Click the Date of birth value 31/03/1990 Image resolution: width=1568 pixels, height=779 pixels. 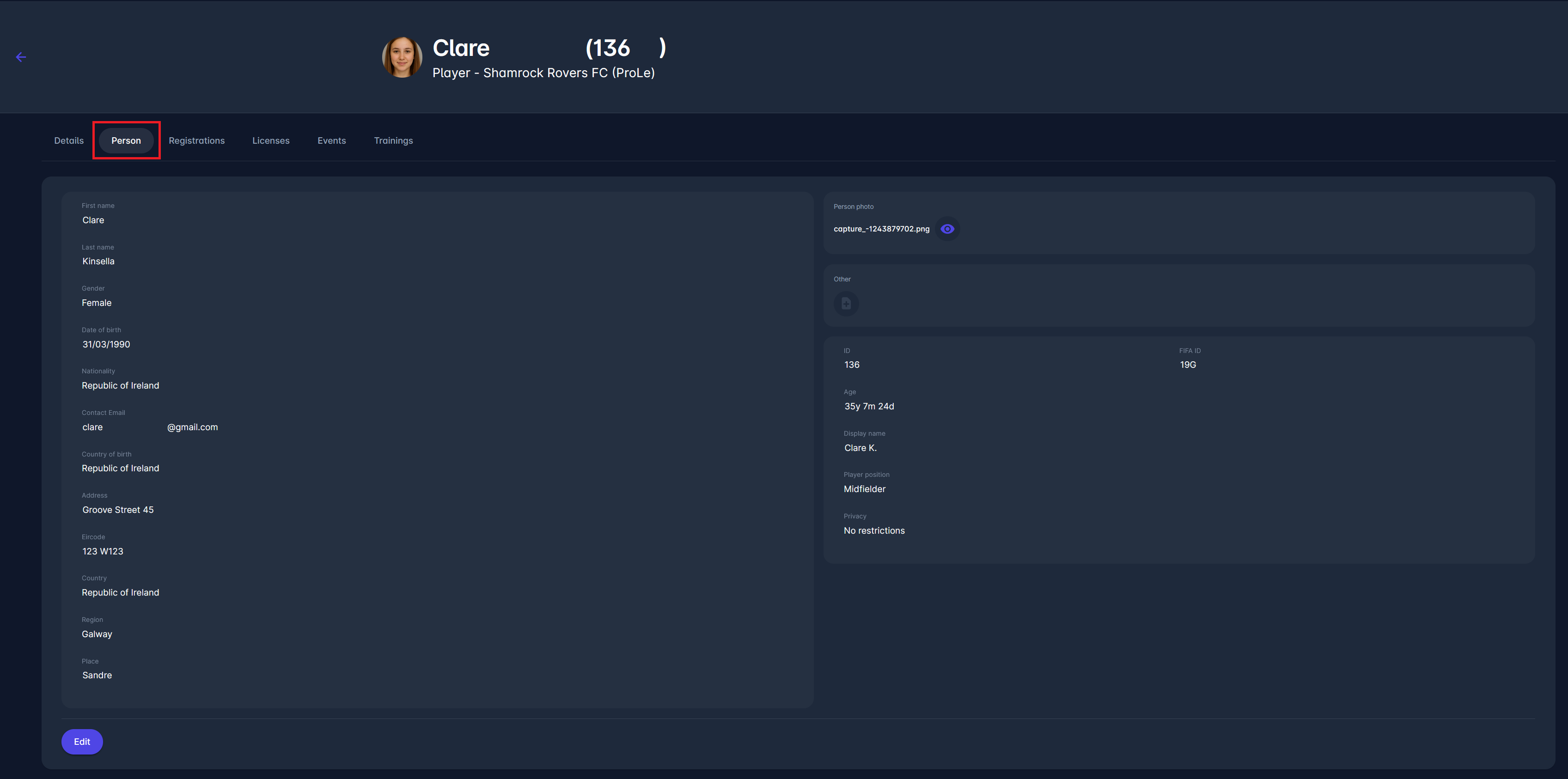point(106,345)
